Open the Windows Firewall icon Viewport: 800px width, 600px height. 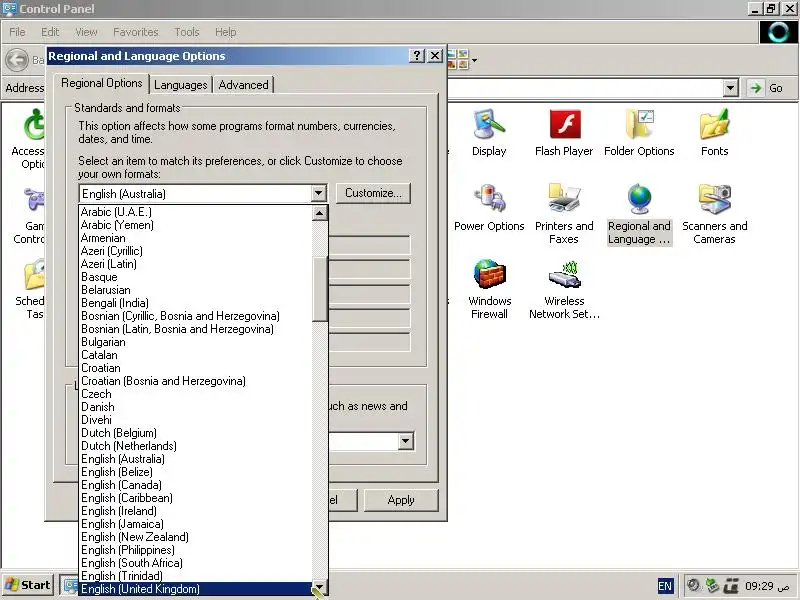point(489,289)
